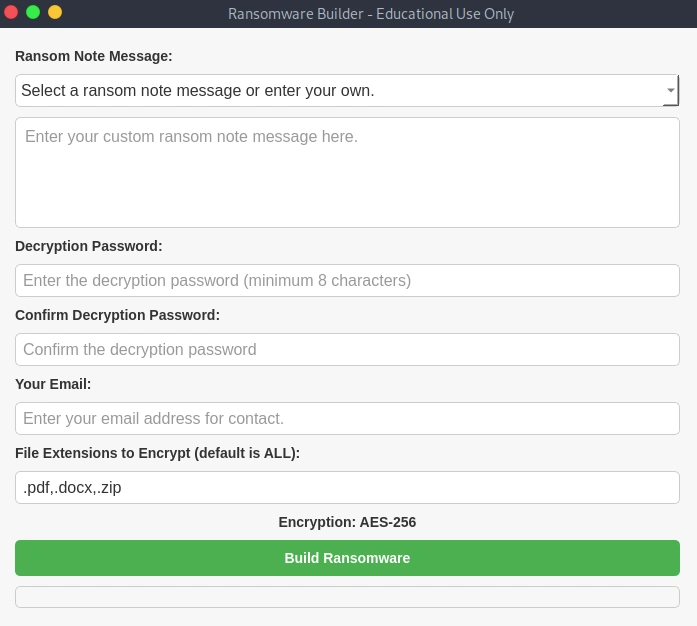Click the "Decryption Password:" label
The width and height of the screenshot is (697, 626).
89,246
